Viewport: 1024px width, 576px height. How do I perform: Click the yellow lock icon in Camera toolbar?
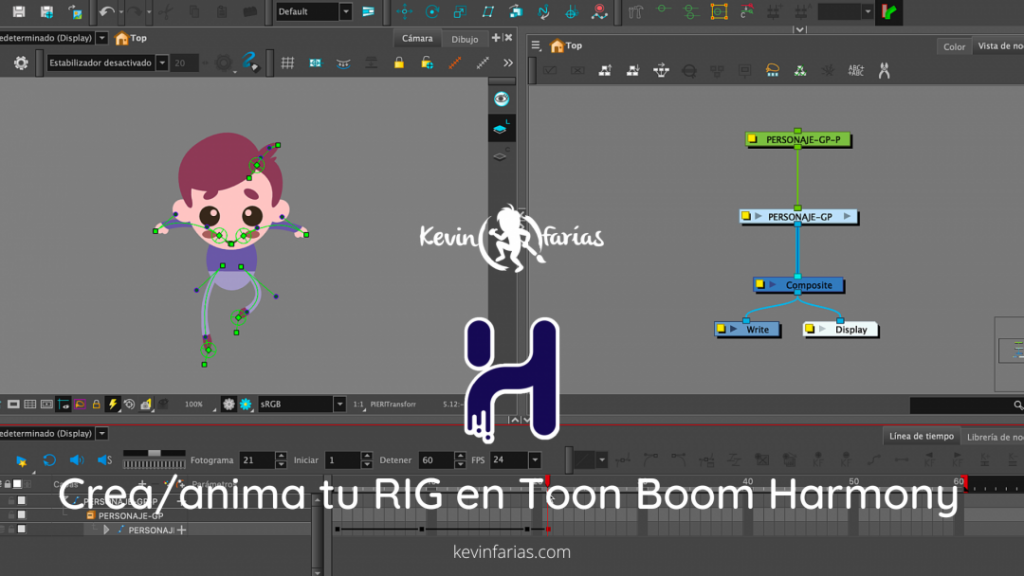coord(398,62)
